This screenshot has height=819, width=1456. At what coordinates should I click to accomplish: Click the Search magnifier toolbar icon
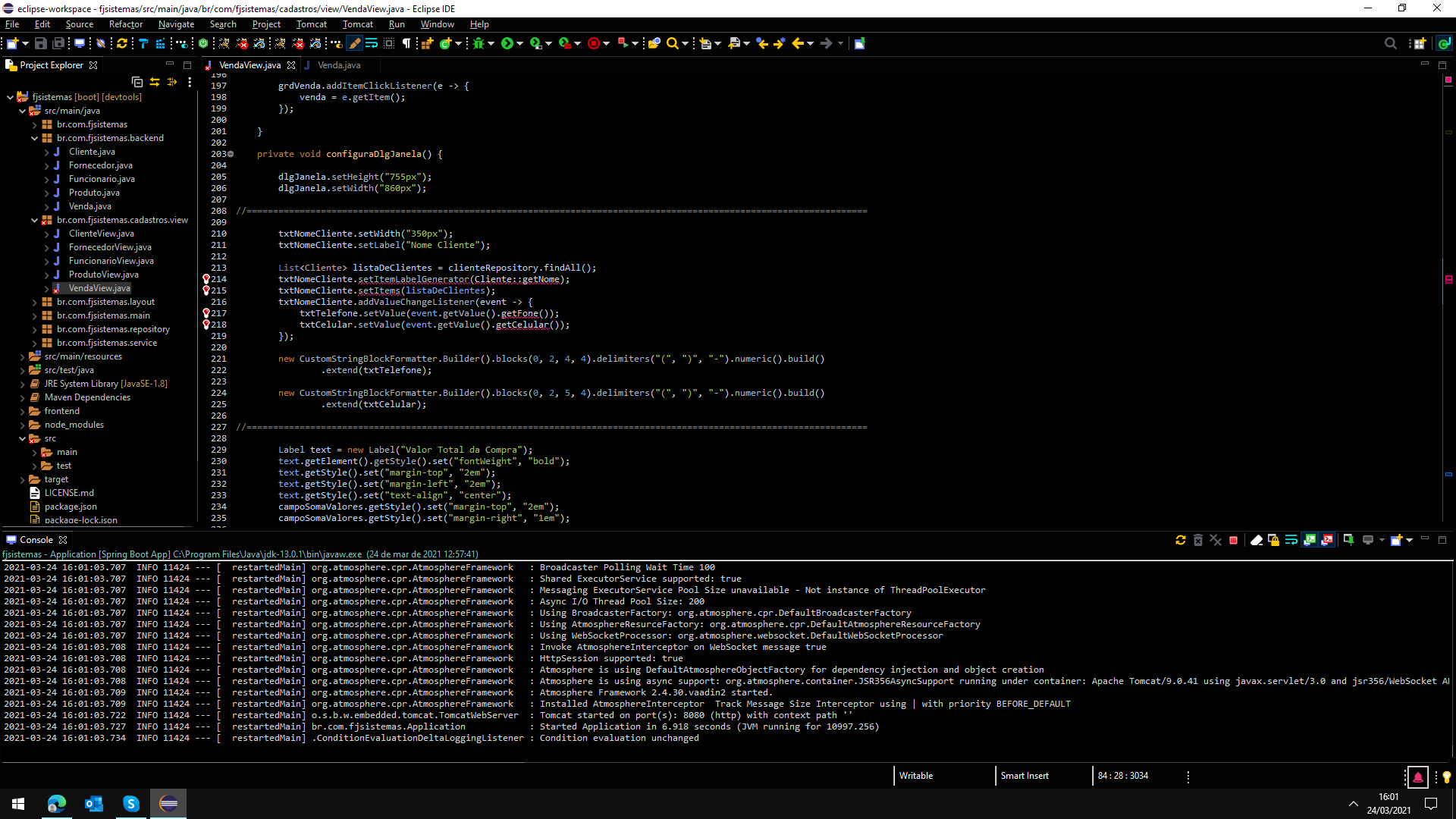[672, 43]
